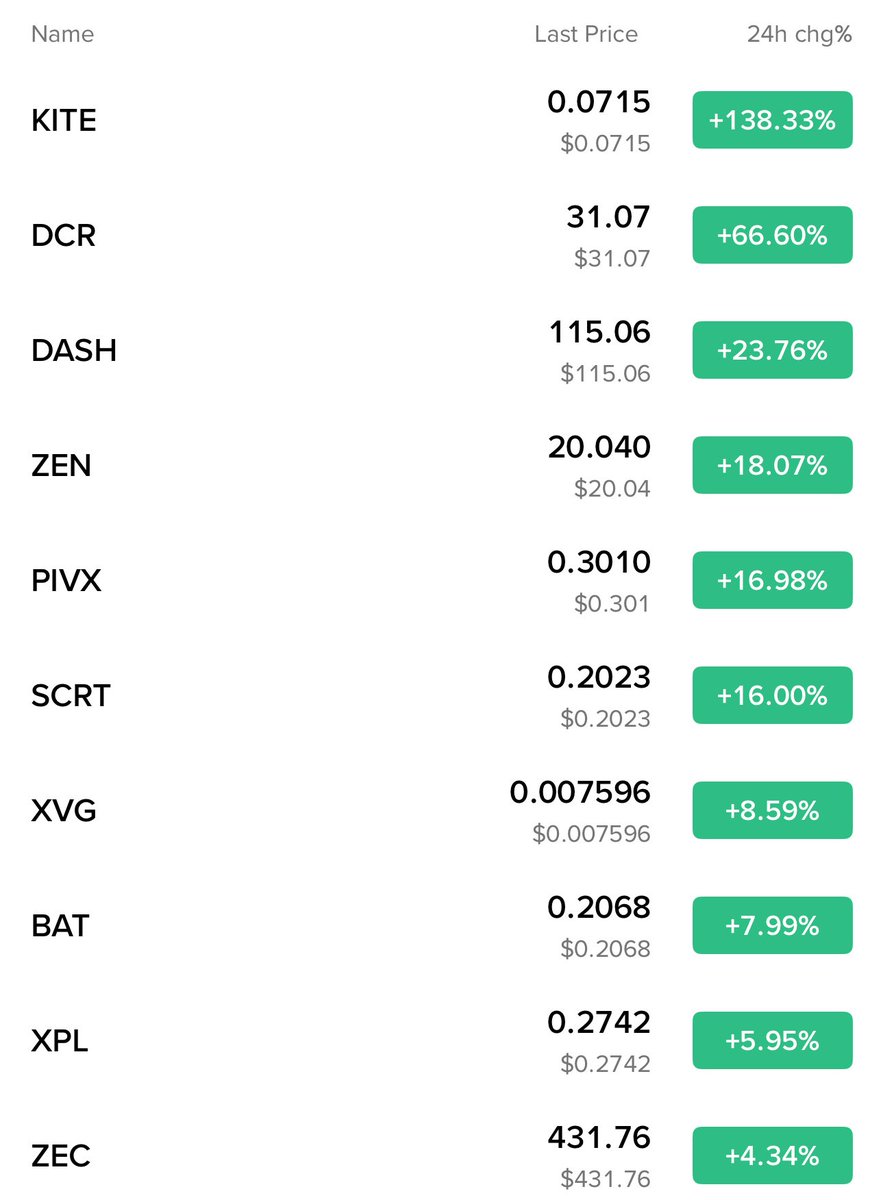Select the ZEC coin name

61,1156
